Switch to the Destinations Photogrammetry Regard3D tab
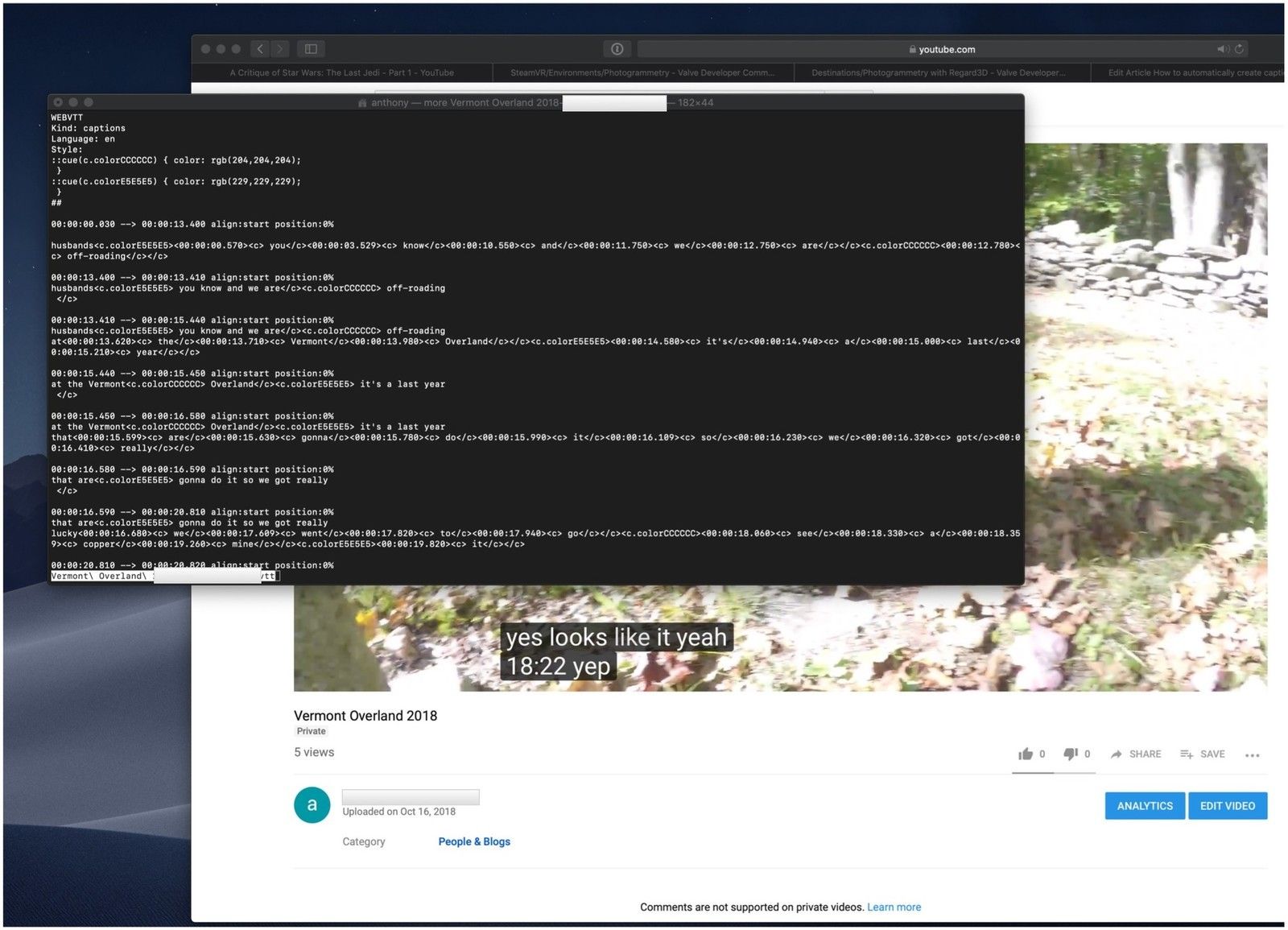This screenshot has height=930, width=1288. coord(938,72)
